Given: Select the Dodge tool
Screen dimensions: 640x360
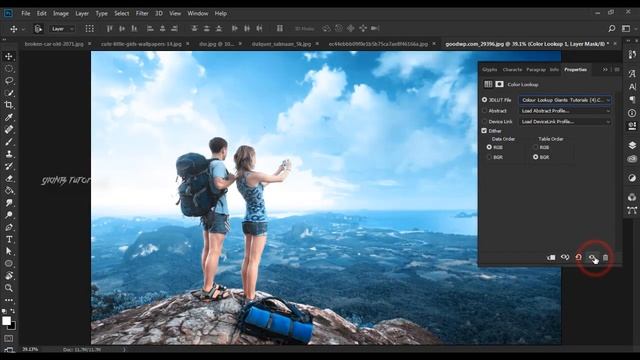Looking at the screenshot, I should click(9, 215).
